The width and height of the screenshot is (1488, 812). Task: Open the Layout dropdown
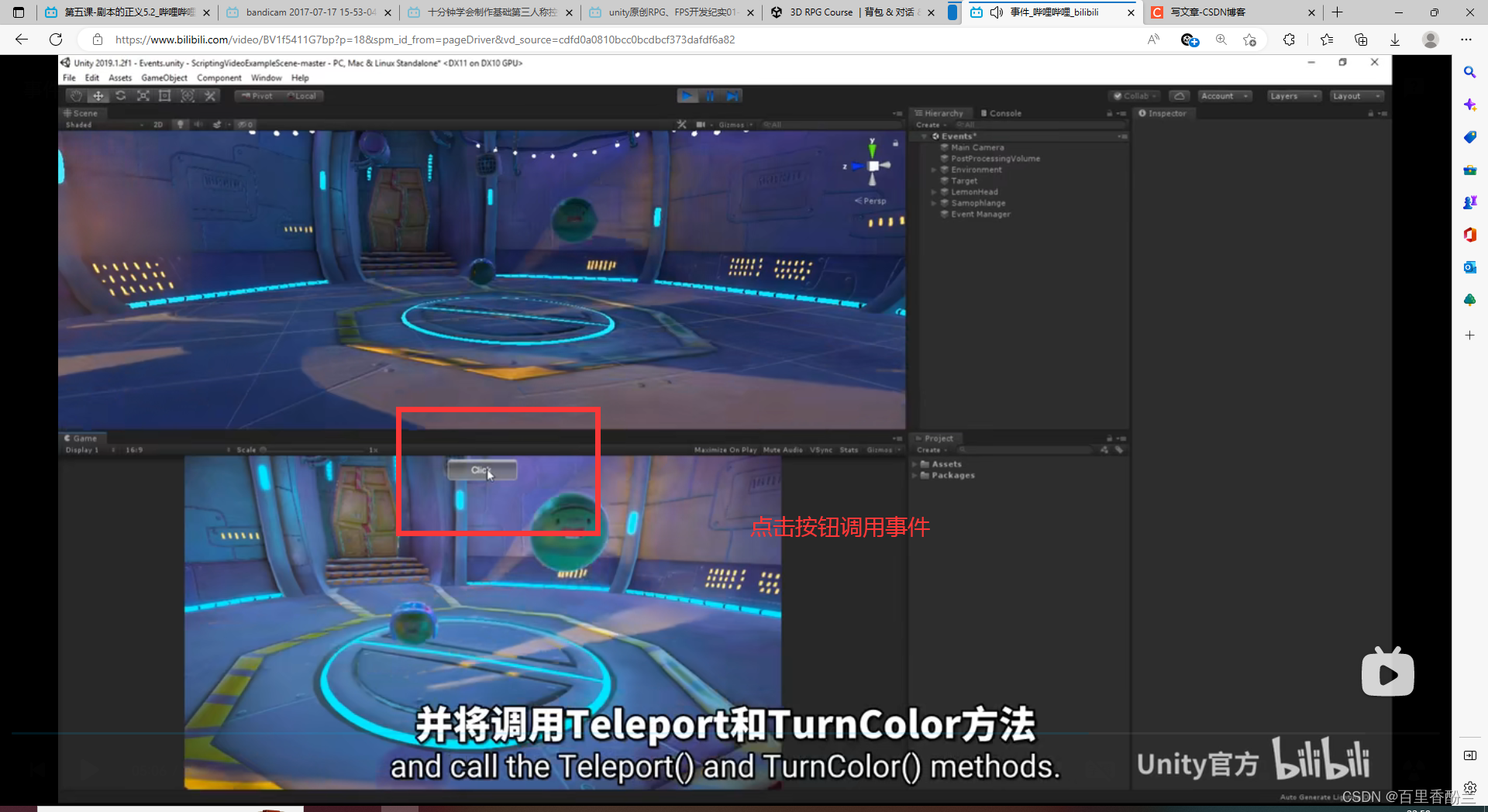[1356, 96]
